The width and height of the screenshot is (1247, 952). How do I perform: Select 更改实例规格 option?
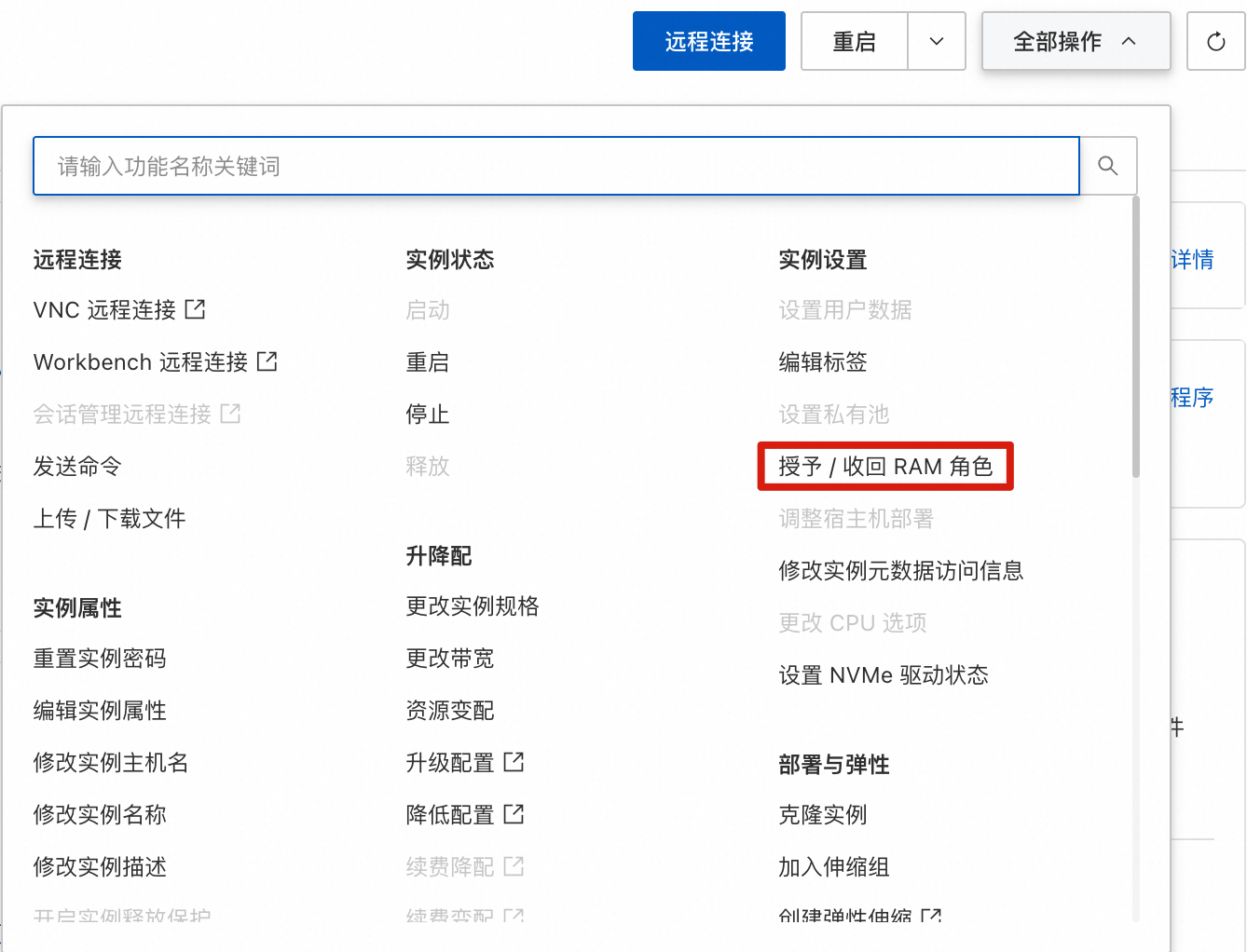tap(473, 605)
